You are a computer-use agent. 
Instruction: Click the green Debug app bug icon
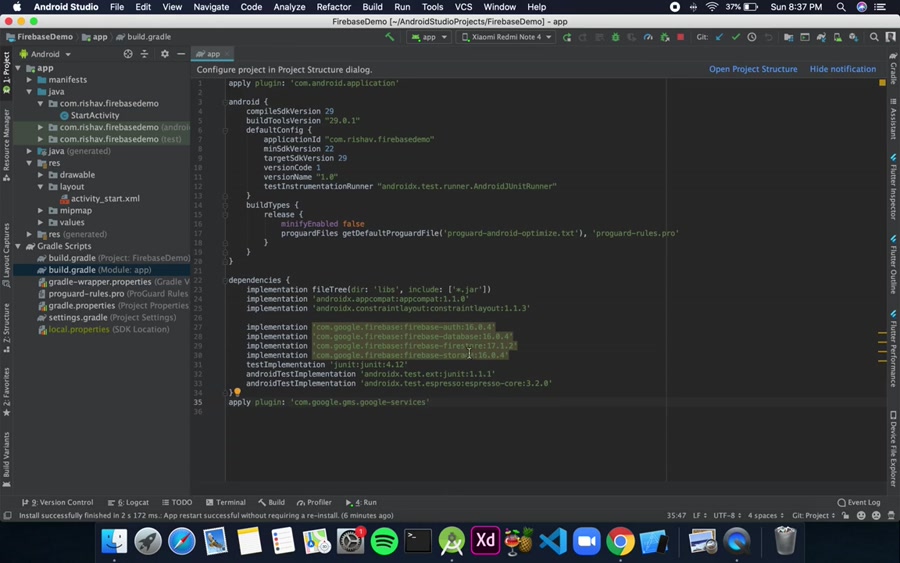615,37
